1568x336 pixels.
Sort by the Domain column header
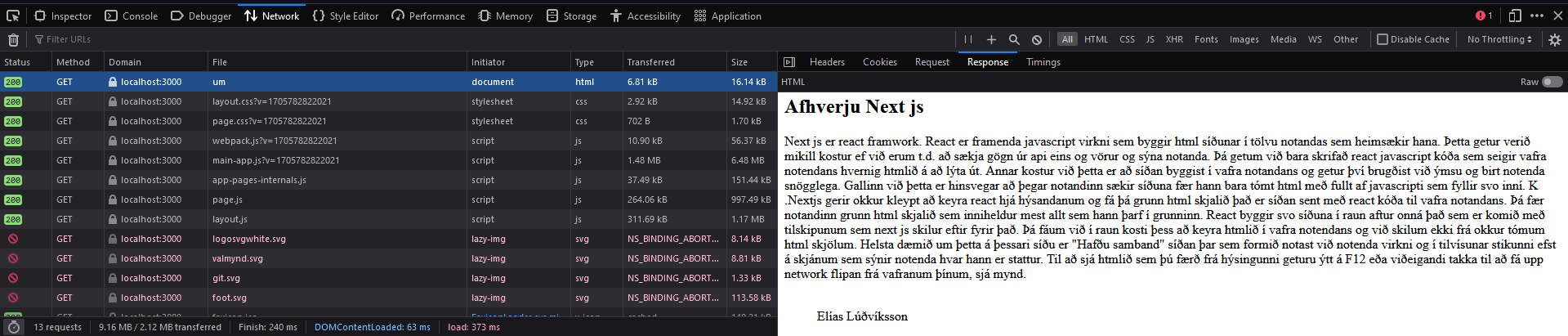[156, 62]
